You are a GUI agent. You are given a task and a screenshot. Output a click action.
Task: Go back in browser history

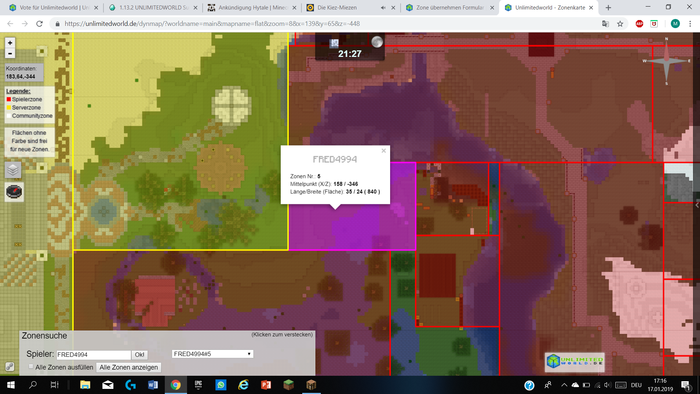click(x=10, y=24)
